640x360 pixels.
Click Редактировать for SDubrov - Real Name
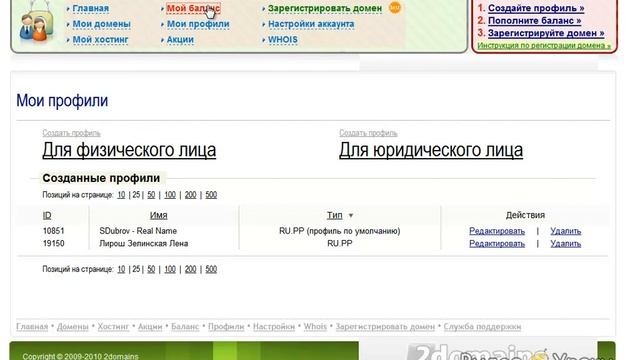[497, 231]
